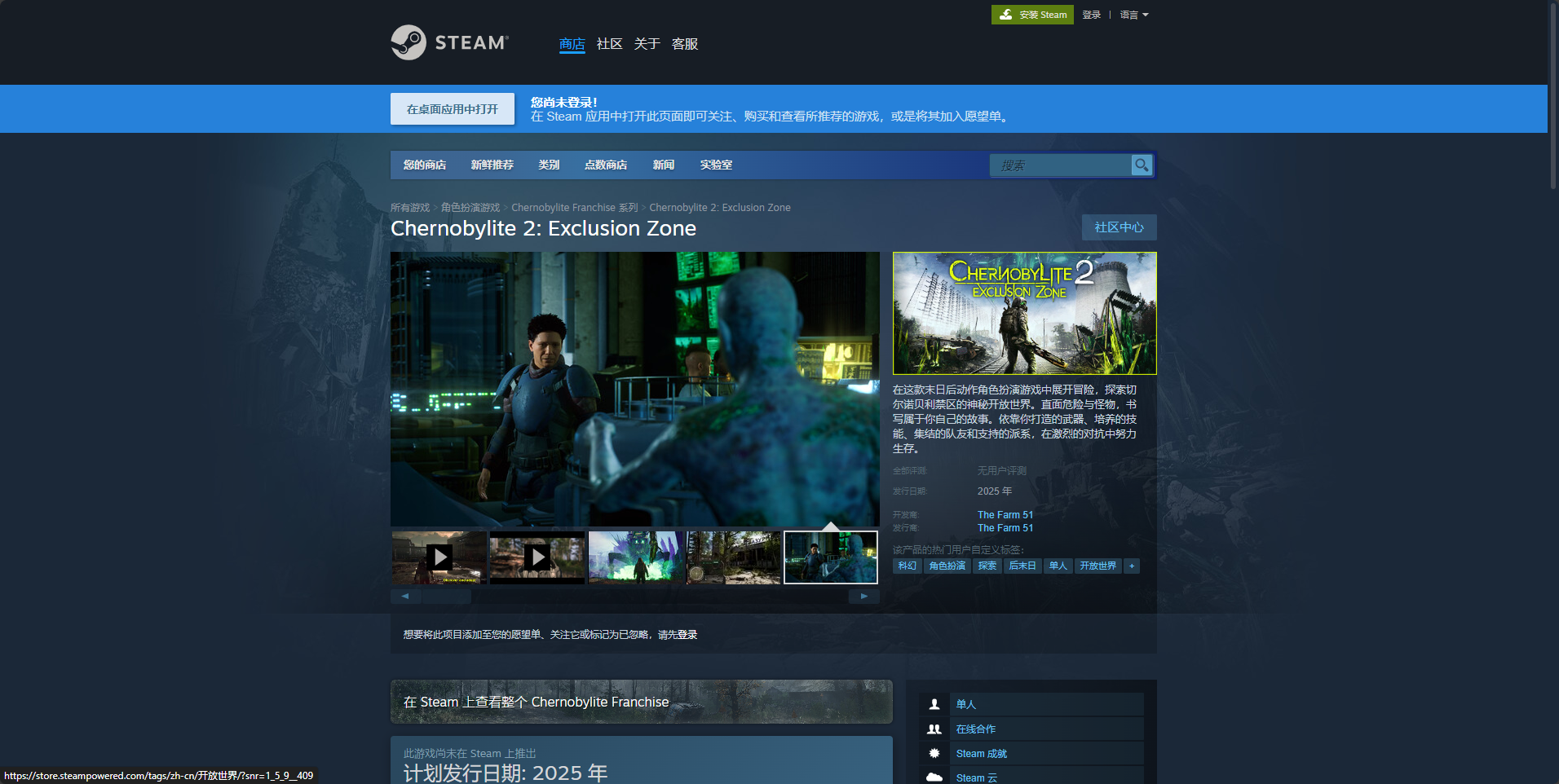This screenshot has width=1559, height=784.
Task: Click the 安装 Steam install button
Action: pos(1032,15)
